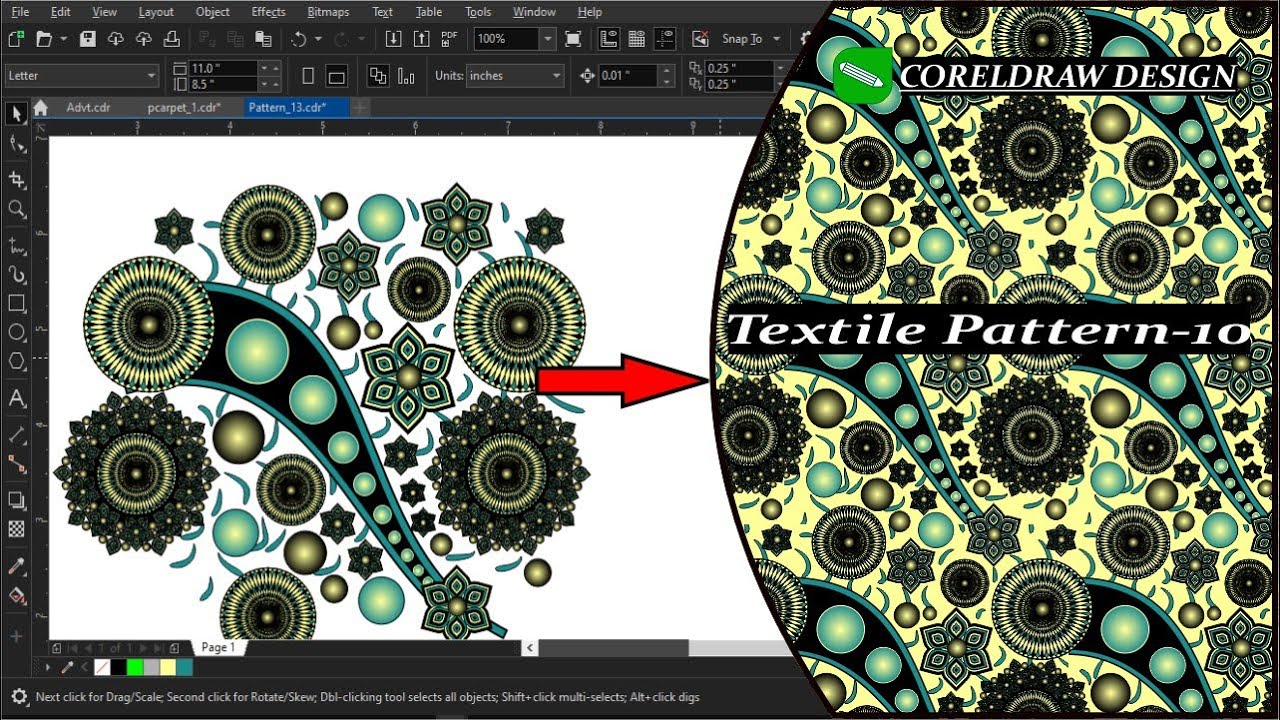Click the document palette eyedropper
This screenshot has height=720, width=1280.
coord(68,667)
